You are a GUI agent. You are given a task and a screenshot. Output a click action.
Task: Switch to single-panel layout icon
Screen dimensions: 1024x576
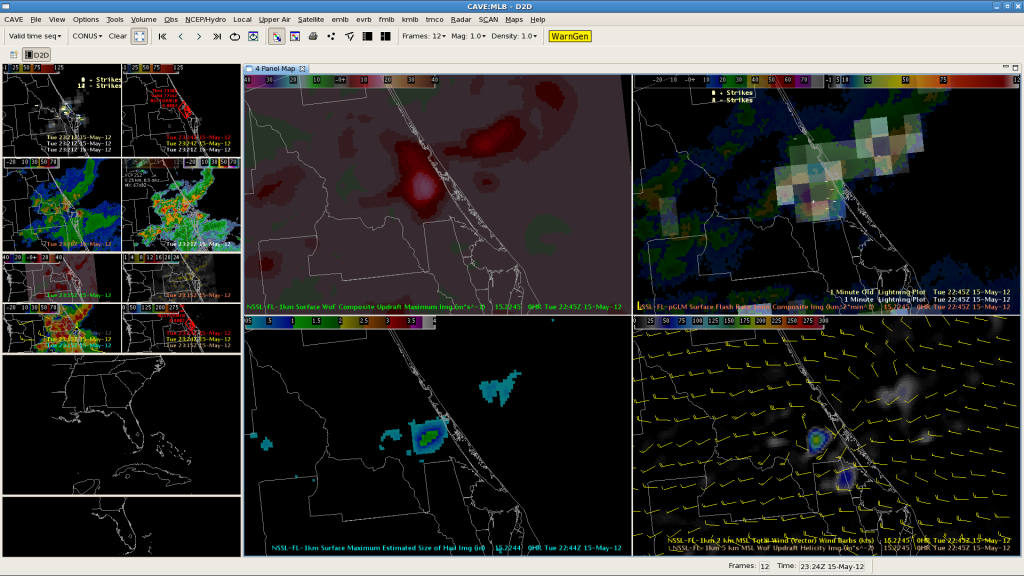pos(367,36)
